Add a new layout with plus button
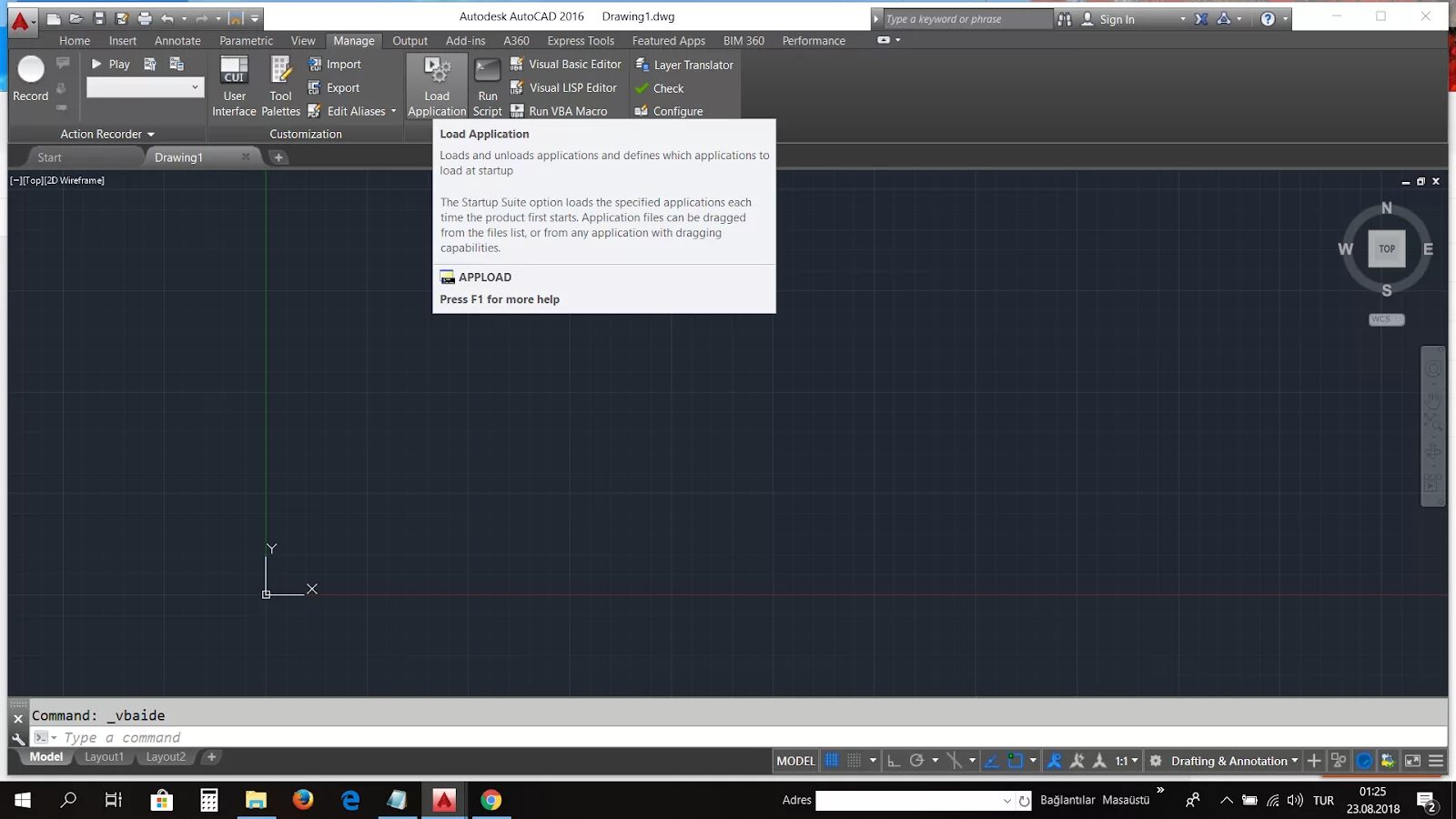Viewport: 1456px width, 819px height. tap(211, 757)
